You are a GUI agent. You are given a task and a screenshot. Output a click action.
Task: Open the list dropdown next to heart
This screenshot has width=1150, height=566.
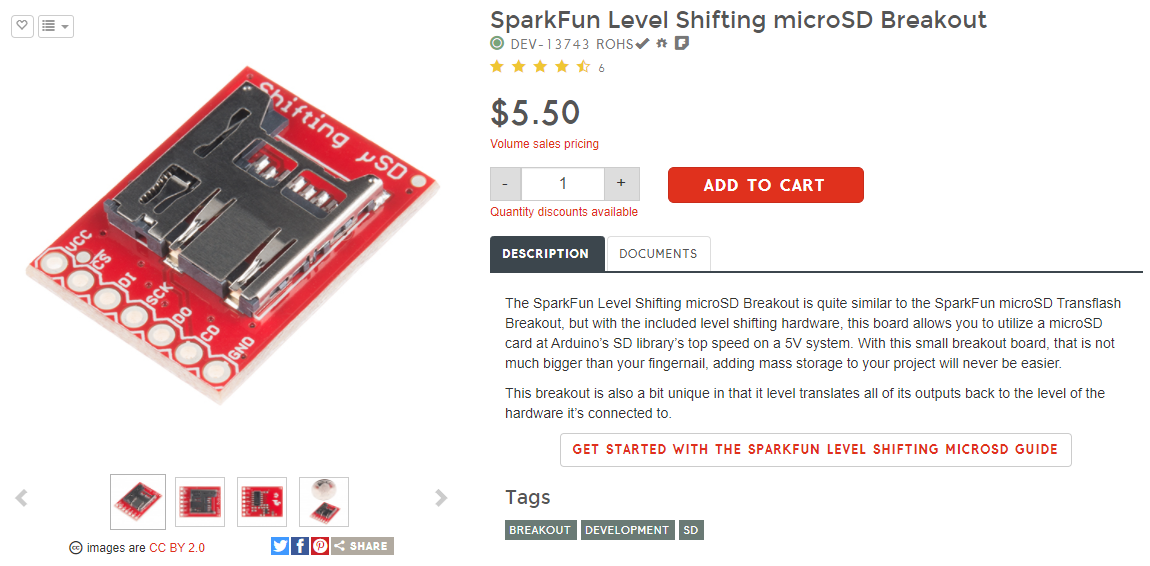(x=55, y=26)
